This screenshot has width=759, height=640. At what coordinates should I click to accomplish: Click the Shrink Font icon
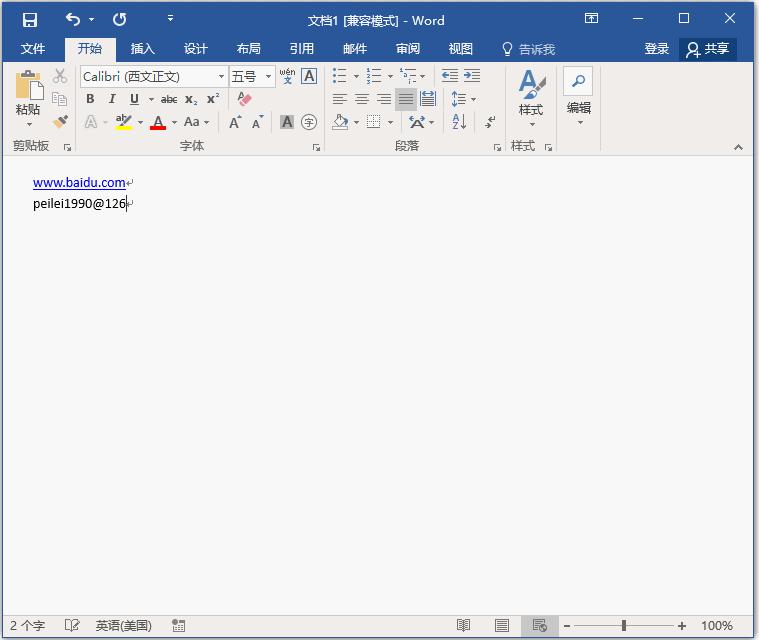257,122
